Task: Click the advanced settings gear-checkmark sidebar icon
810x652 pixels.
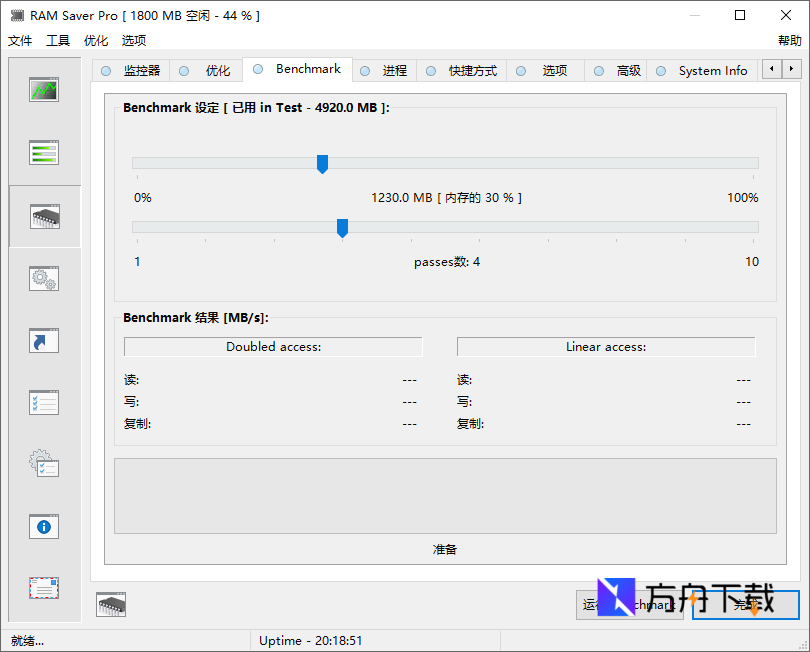Action: pos(43,464)
